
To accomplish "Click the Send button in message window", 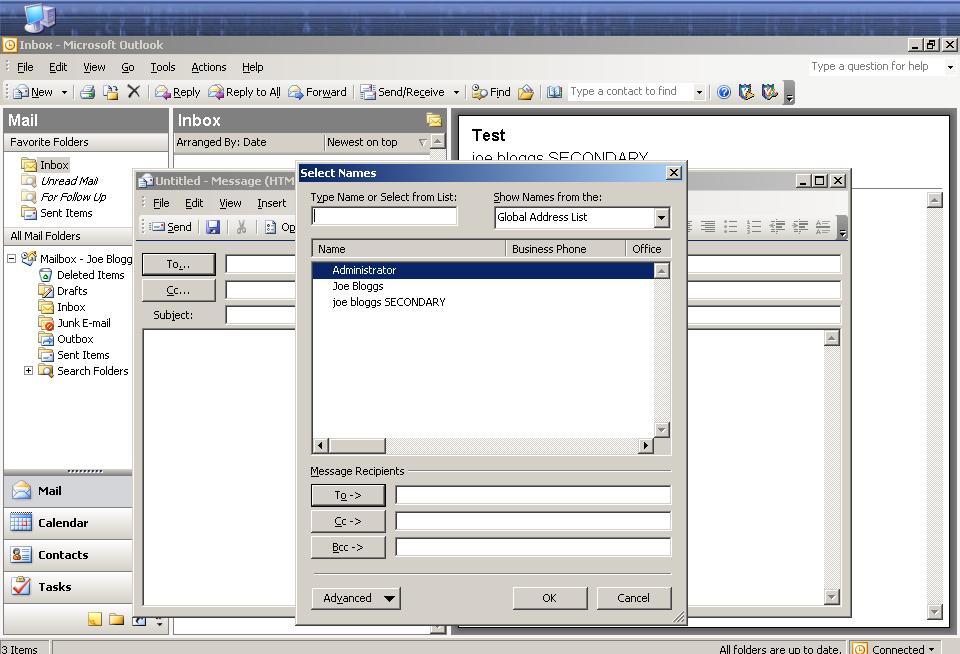I will click(171, 227).
